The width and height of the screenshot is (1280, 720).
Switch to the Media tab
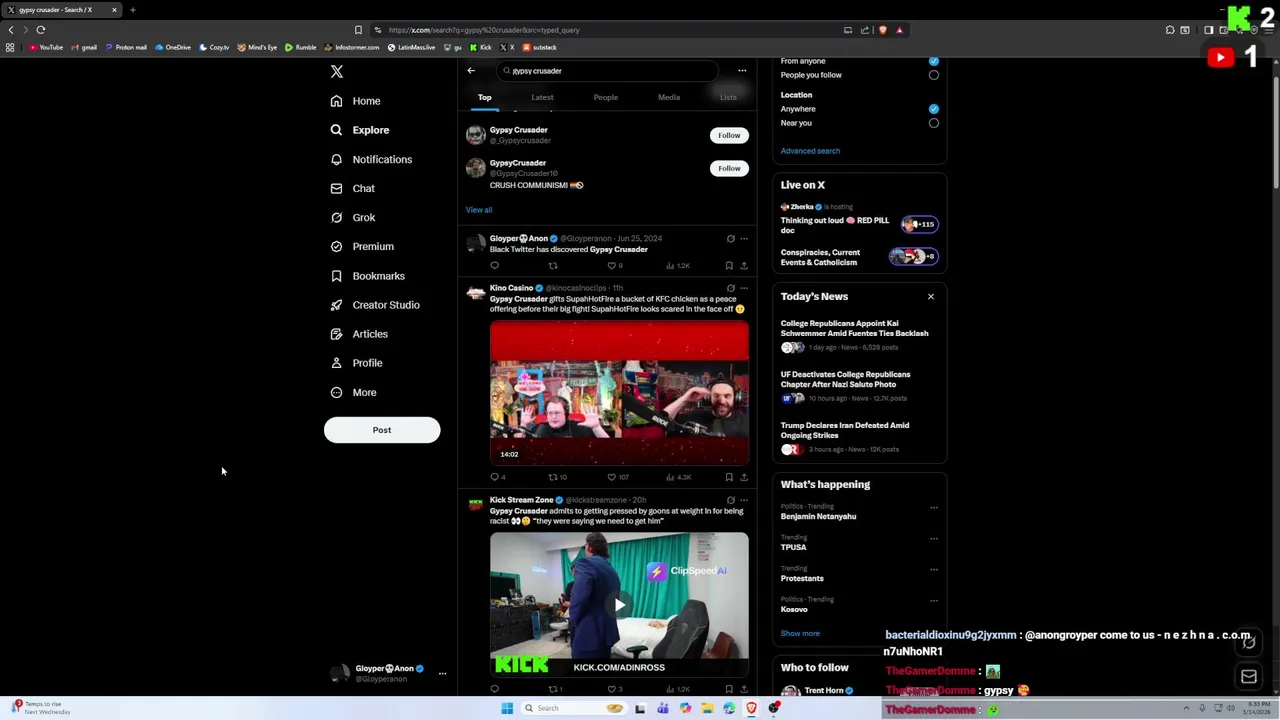(669, 97)
